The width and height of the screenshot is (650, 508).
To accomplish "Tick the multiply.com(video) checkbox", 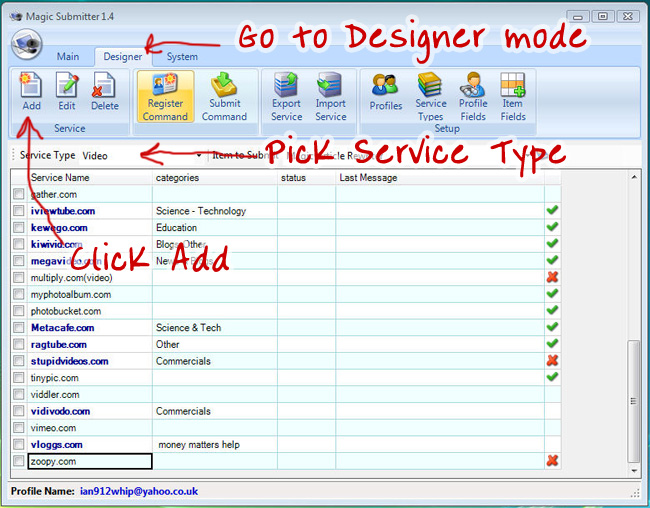I will [19, 277].
